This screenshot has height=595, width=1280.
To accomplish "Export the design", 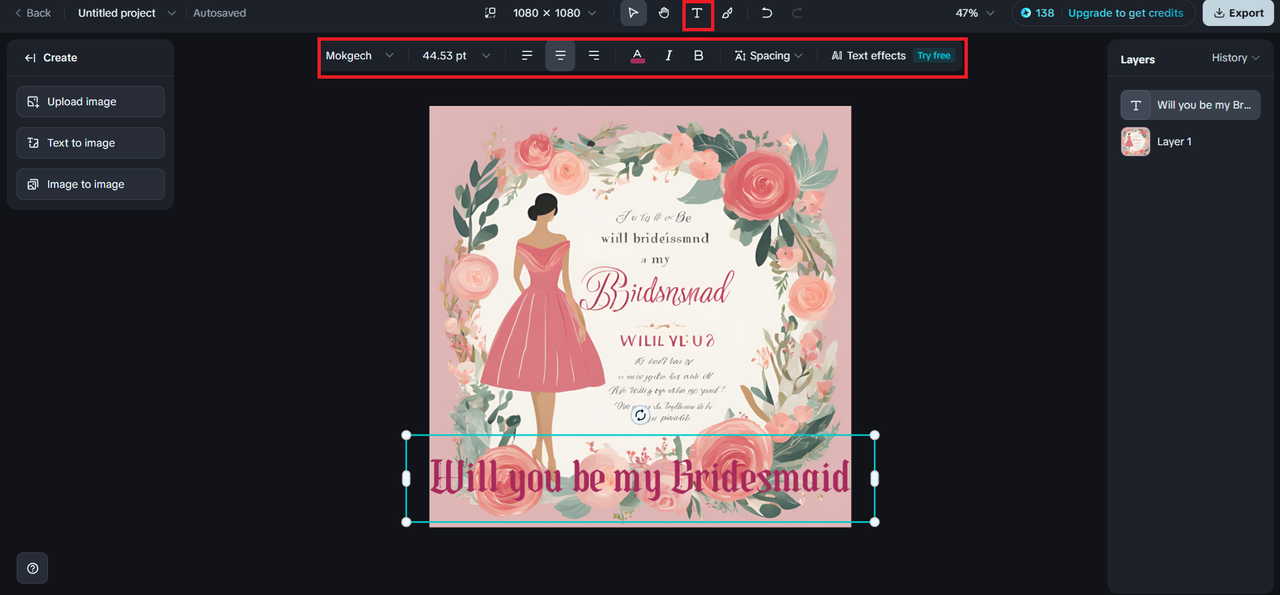I will [x=1238, y=14].
